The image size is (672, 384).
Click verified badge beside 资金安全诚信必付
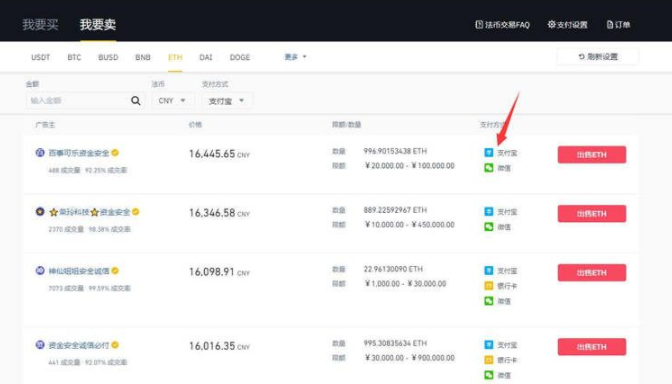click(x=115, y=345)
